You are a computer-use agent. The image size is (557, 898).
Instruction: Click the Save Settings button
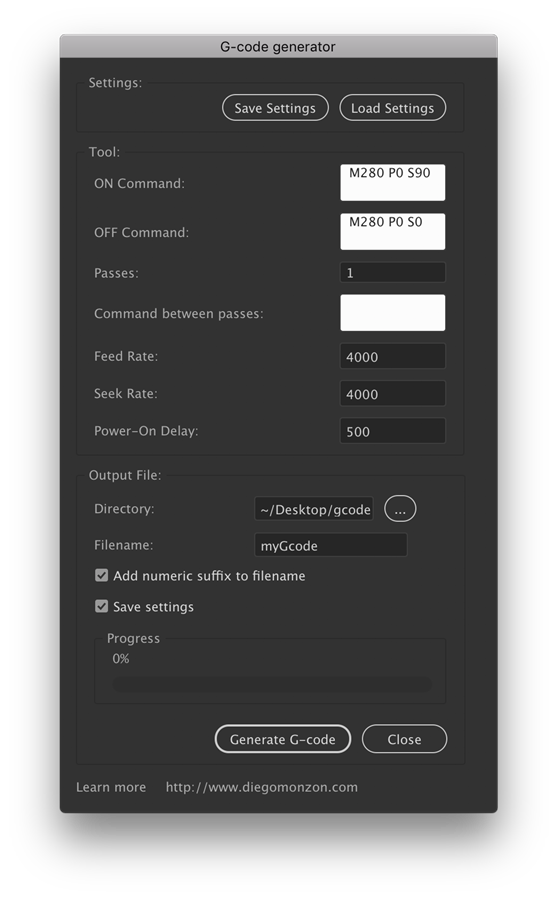[275, 108]
